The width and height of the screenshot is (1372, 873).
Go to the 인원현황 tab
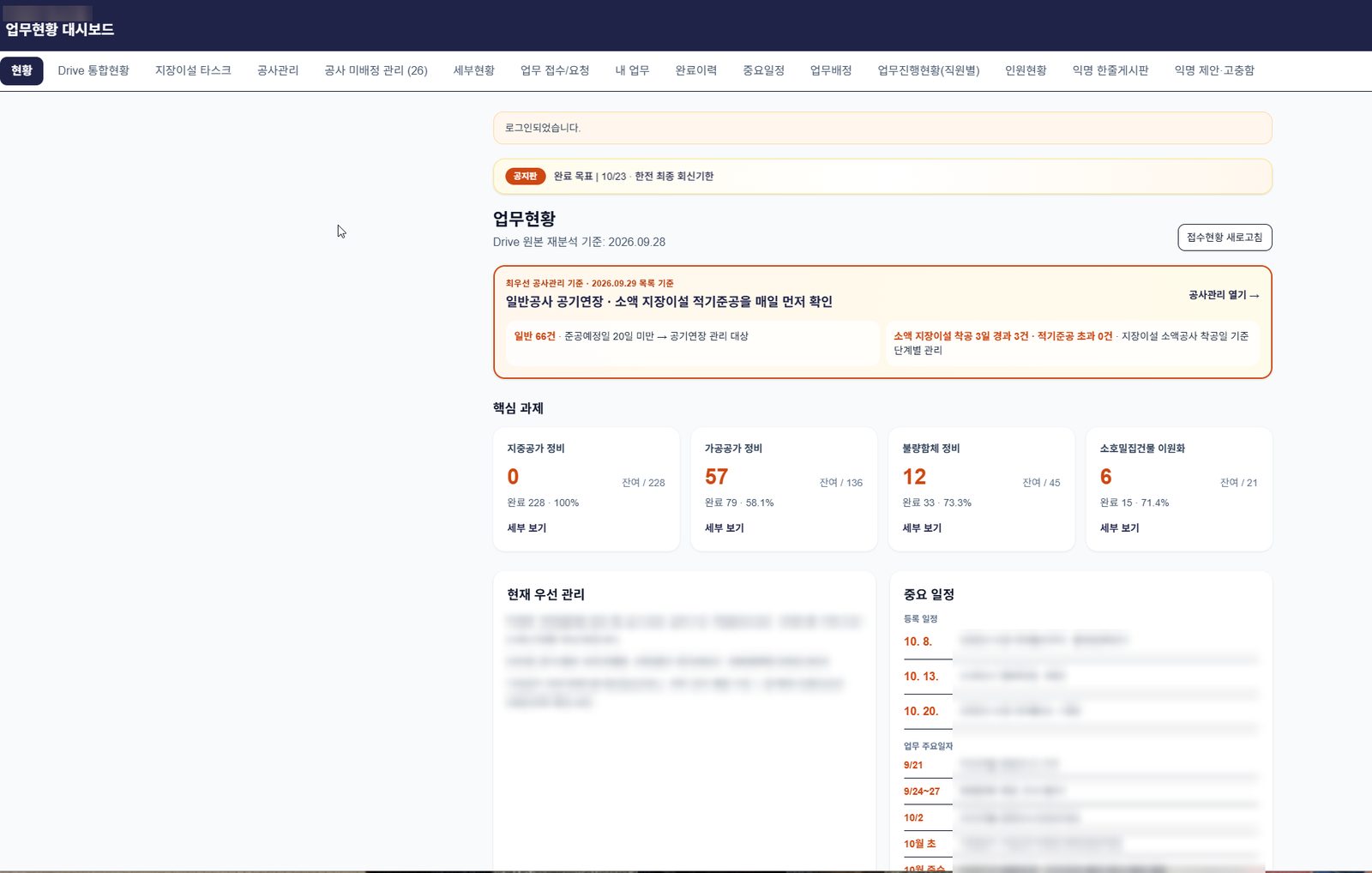1026,70
